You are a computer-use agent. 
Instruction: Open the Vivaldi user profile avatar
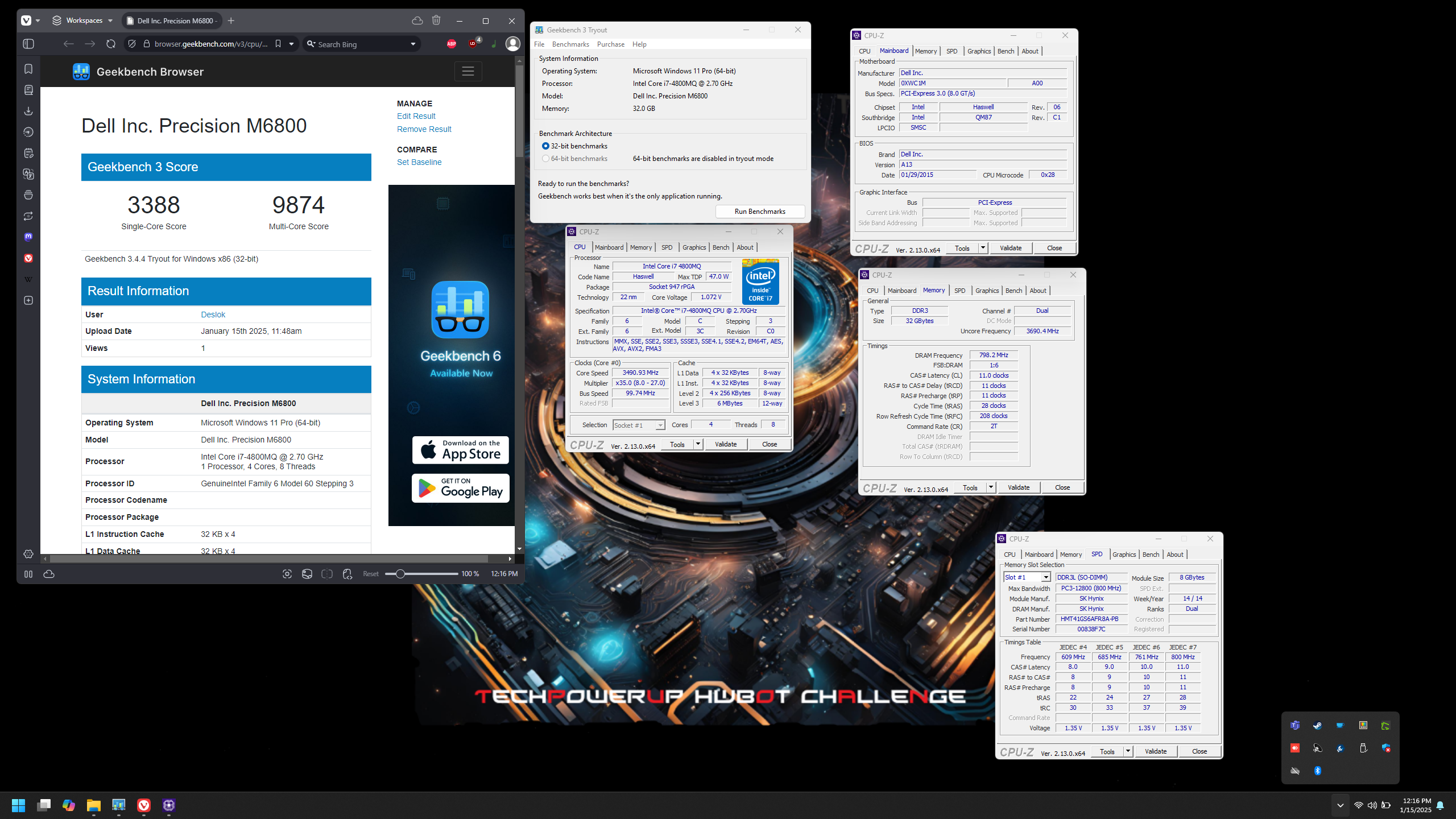[x=513, y=44]
